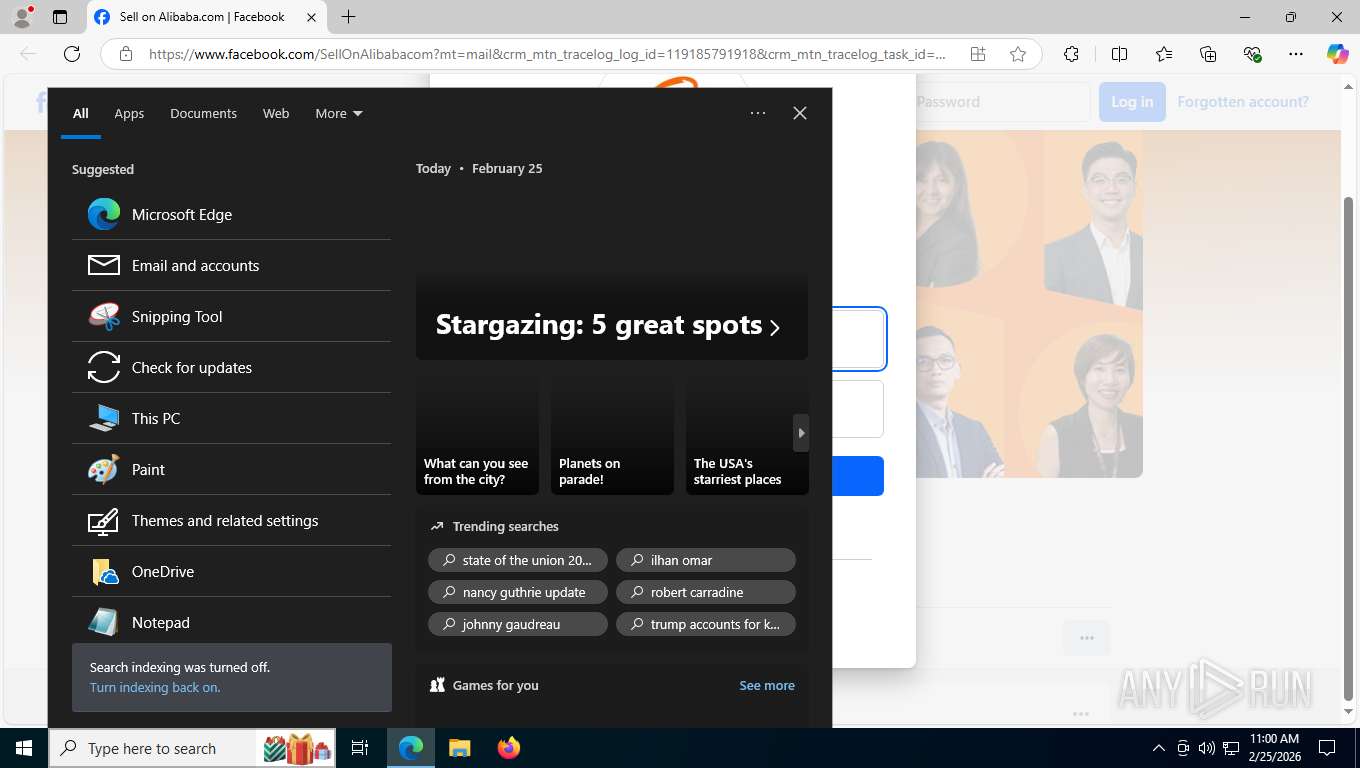Select the All search filter tab

(x=80, y=113)
